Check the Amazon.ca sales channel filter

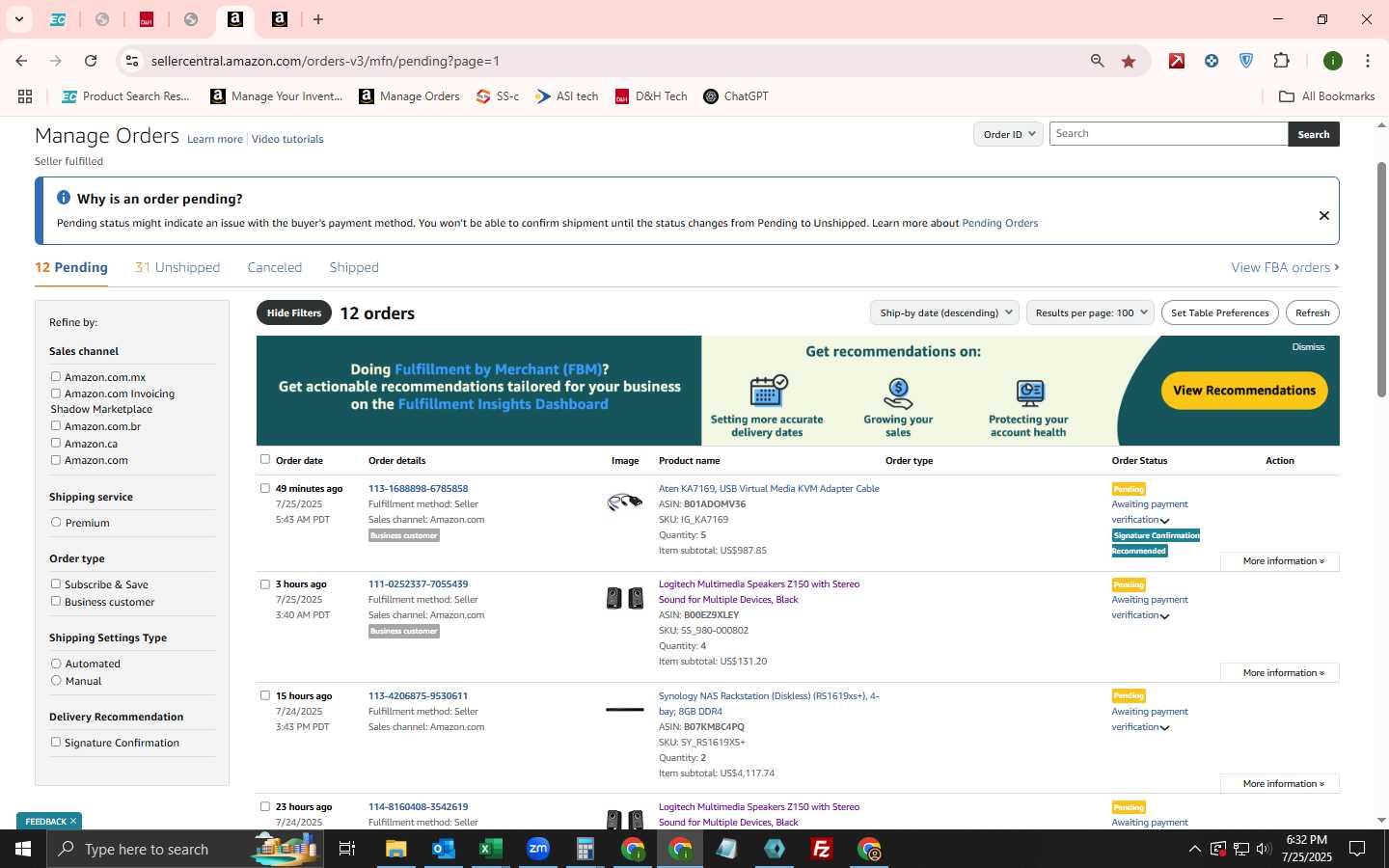coord(55,443)
